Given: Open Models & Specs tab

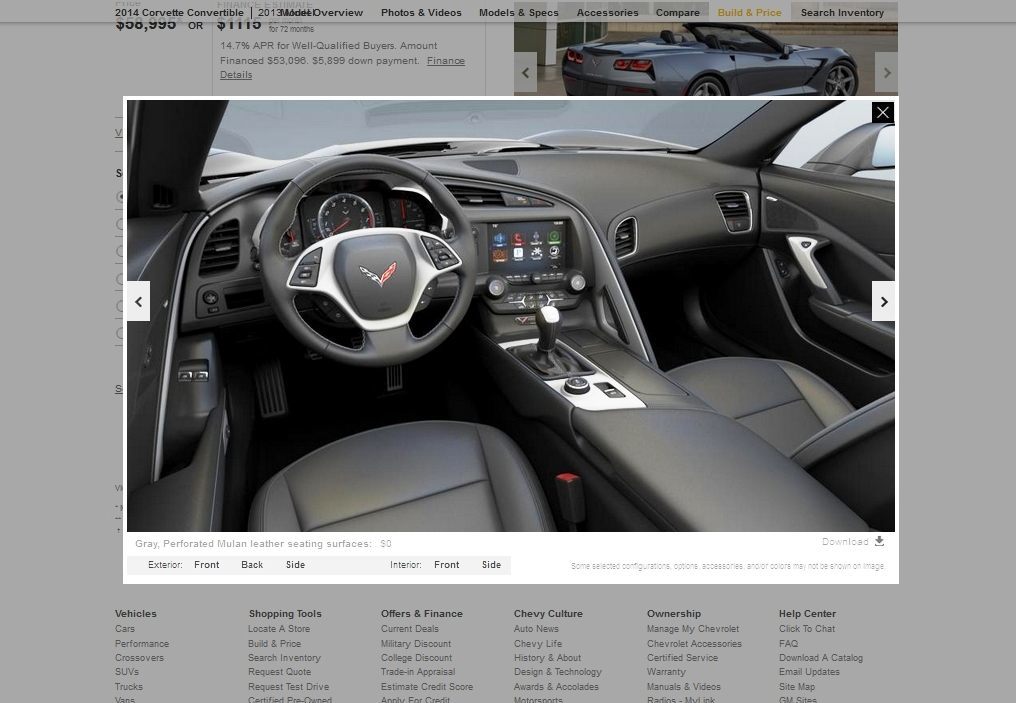Looking at the screenshot, I should 518,12.
